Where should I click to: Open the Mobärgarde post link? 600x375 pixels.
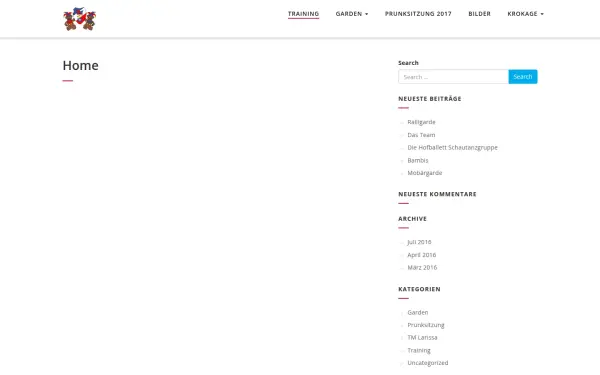click(x=424, y=173)
